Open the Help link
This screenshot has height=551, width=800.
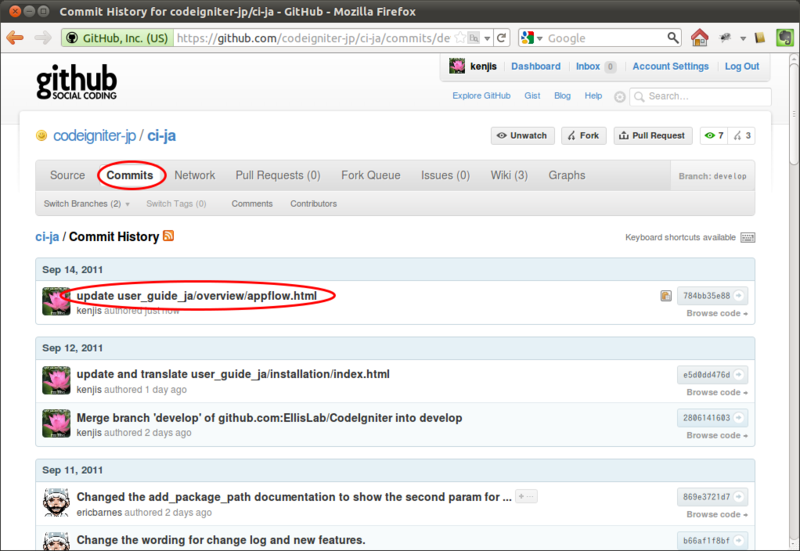point(593,96)
